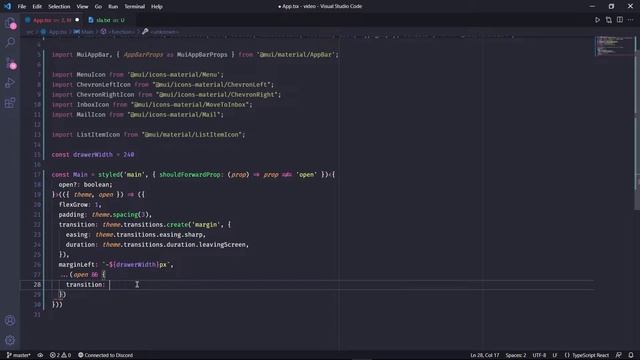Click the Main breadcrumb segment
Screen dimensions: 640x360
click(x=84, y=31)
